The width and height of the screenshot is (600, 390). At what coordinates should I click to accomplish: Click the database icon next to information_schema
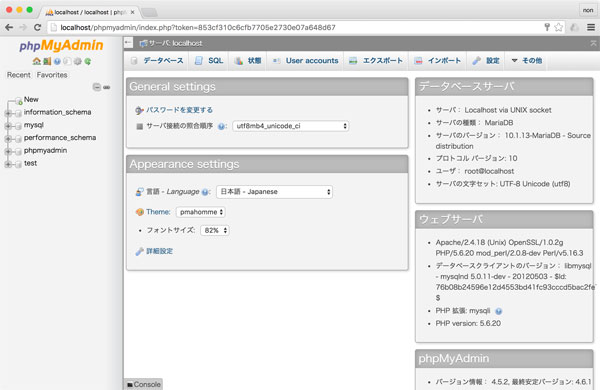click(18, 113)
